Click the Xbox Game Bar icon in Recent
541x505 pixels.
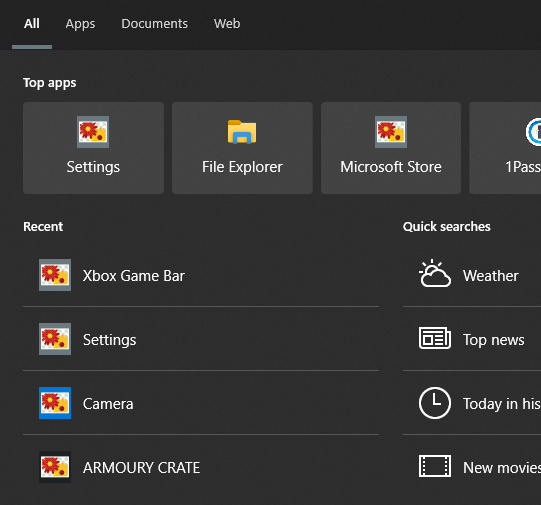(55, 275)
